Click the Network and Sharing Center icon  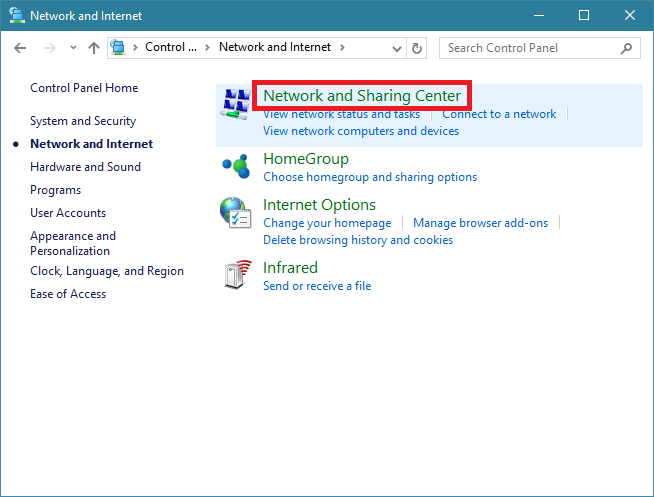(236, 104)
